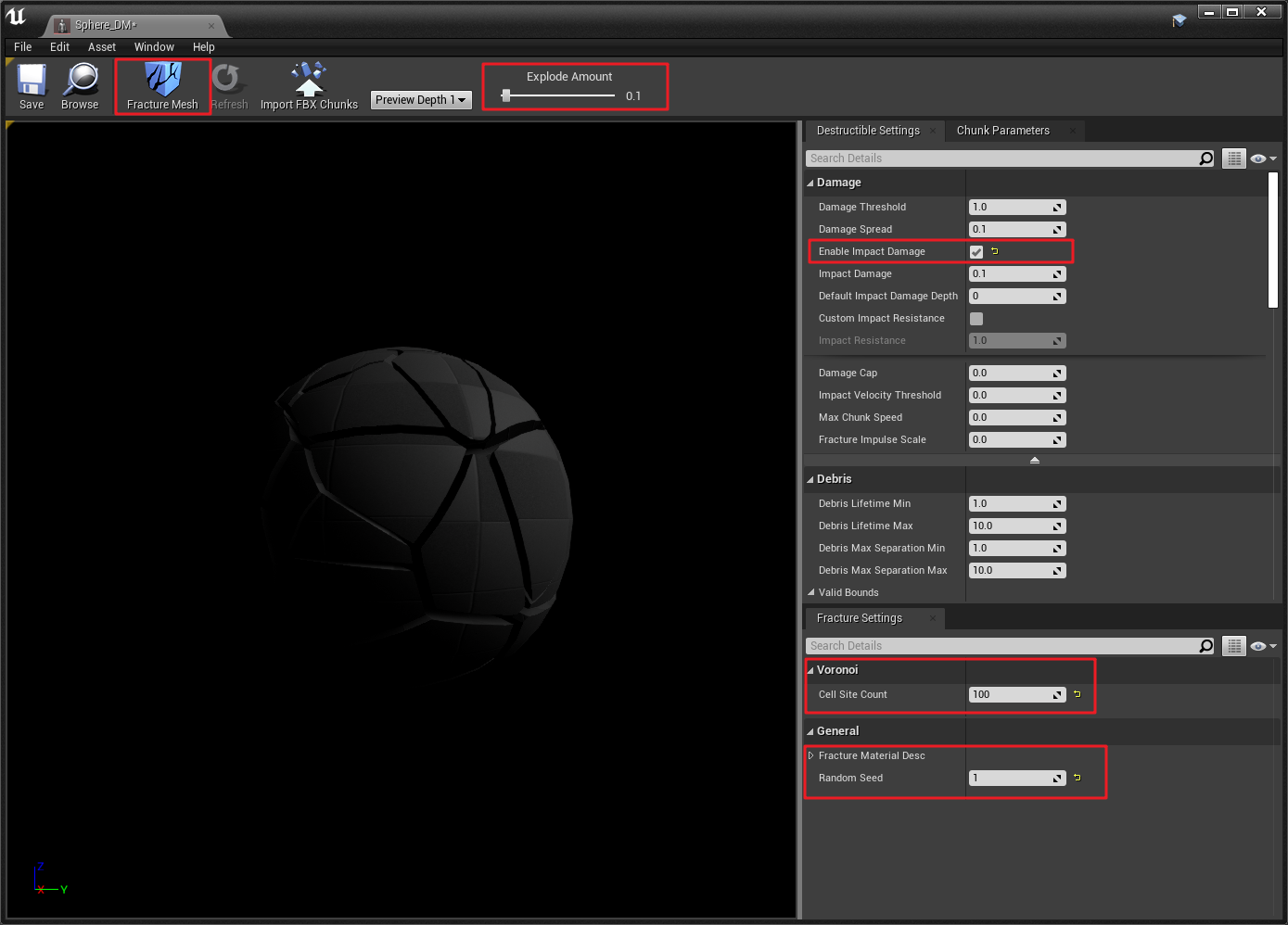Open view options eye in Destructible Settings
Viewport: 1288px width, 925px height.
coord(1263,158)
